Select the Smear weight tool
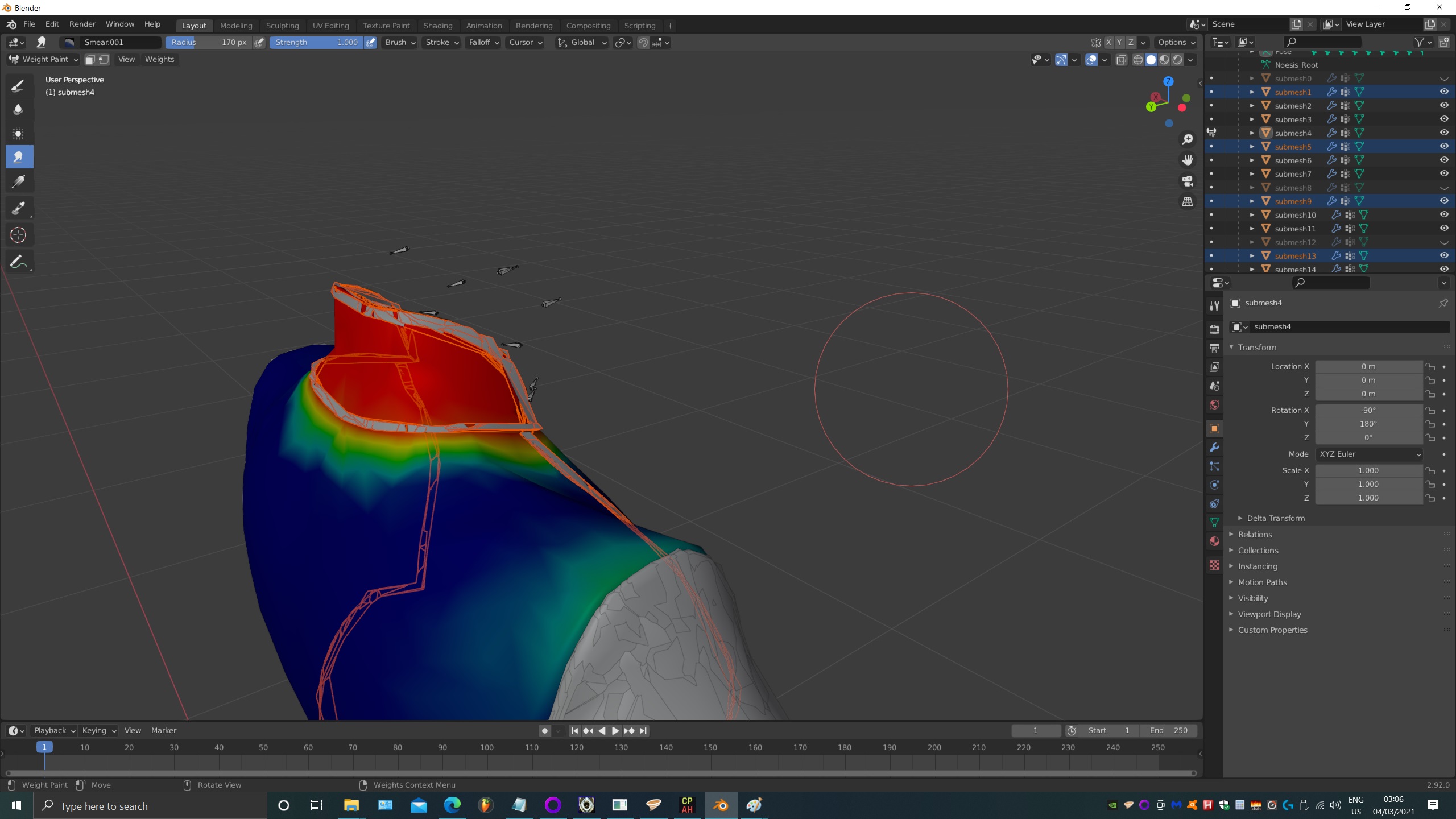The width and height of the screenshot is (1456, 819). 19,157
